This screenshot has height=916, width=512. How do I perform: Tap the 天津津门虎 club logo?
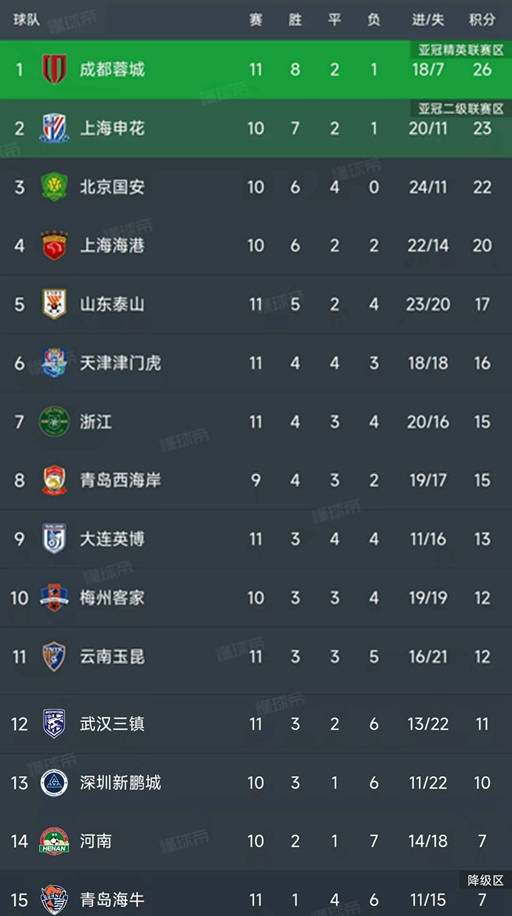pos(54,363)
